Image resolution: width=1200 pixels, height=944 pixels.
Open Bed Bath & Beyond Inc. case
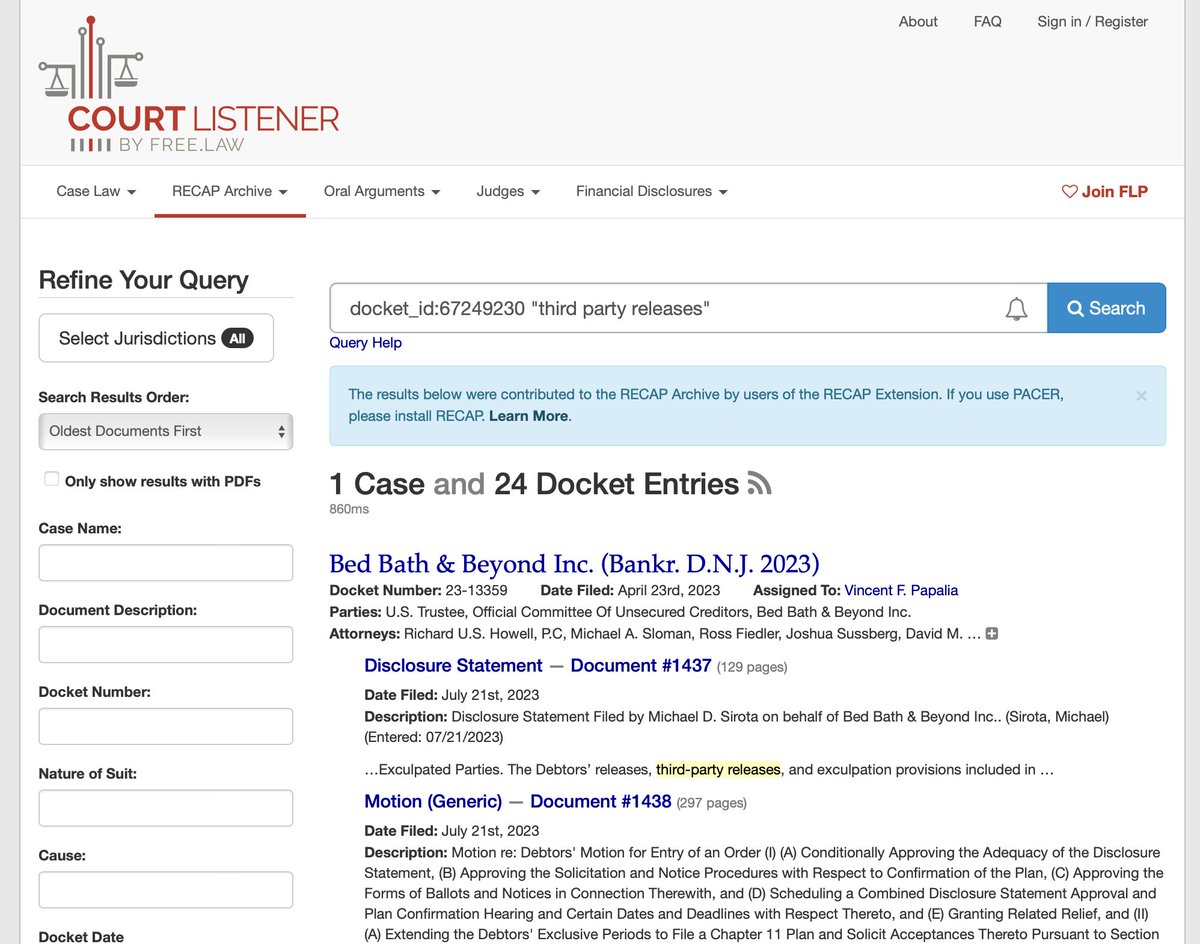click(574, 564)
